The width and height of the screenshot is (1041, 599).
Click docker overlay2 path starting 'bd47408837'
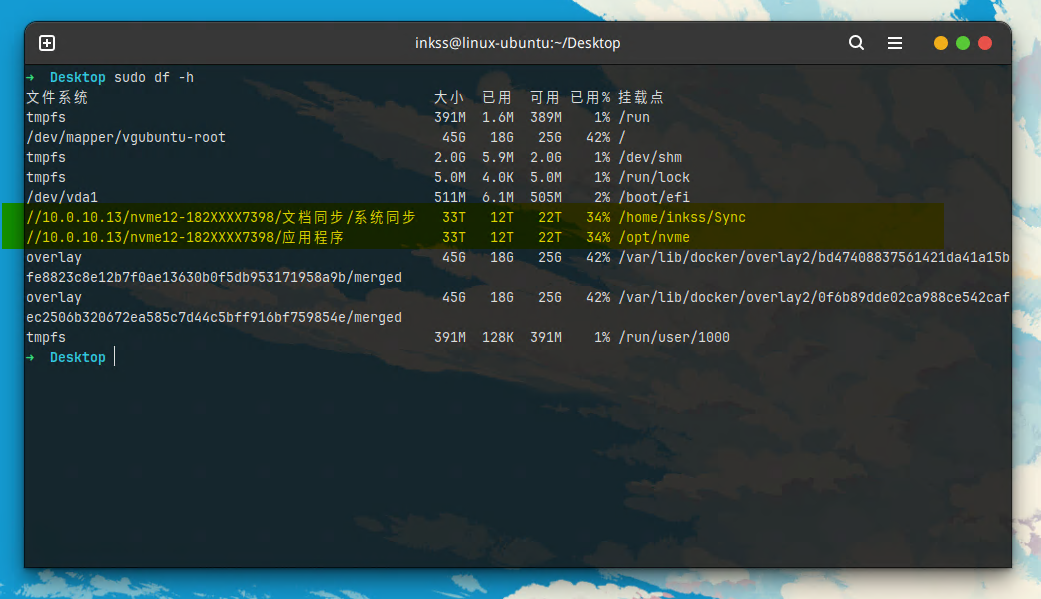(x=814, y=257)
